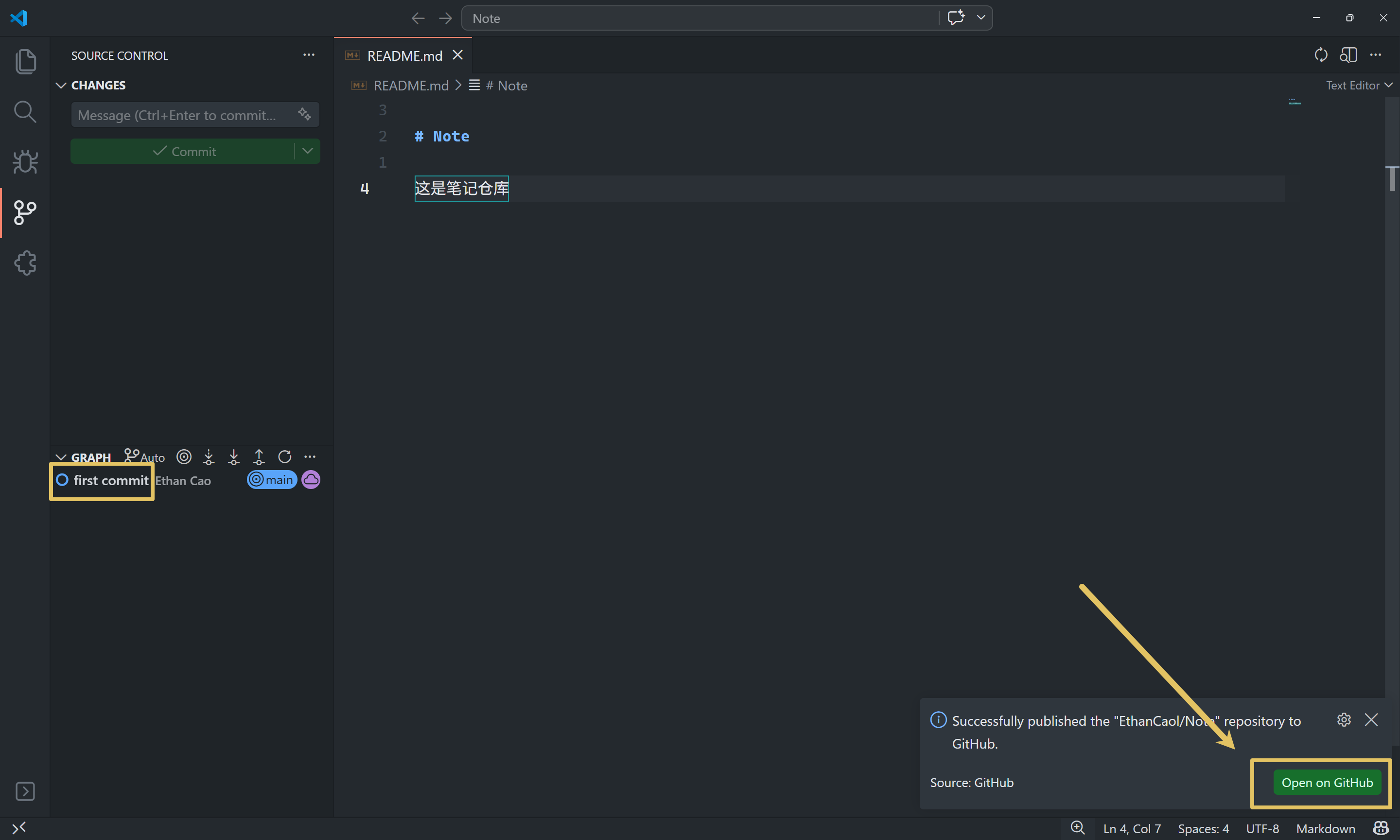The width and height of the screenshot is (1400, 840).
Task: Open the Extensions view
Action: (x=25, y=263)
